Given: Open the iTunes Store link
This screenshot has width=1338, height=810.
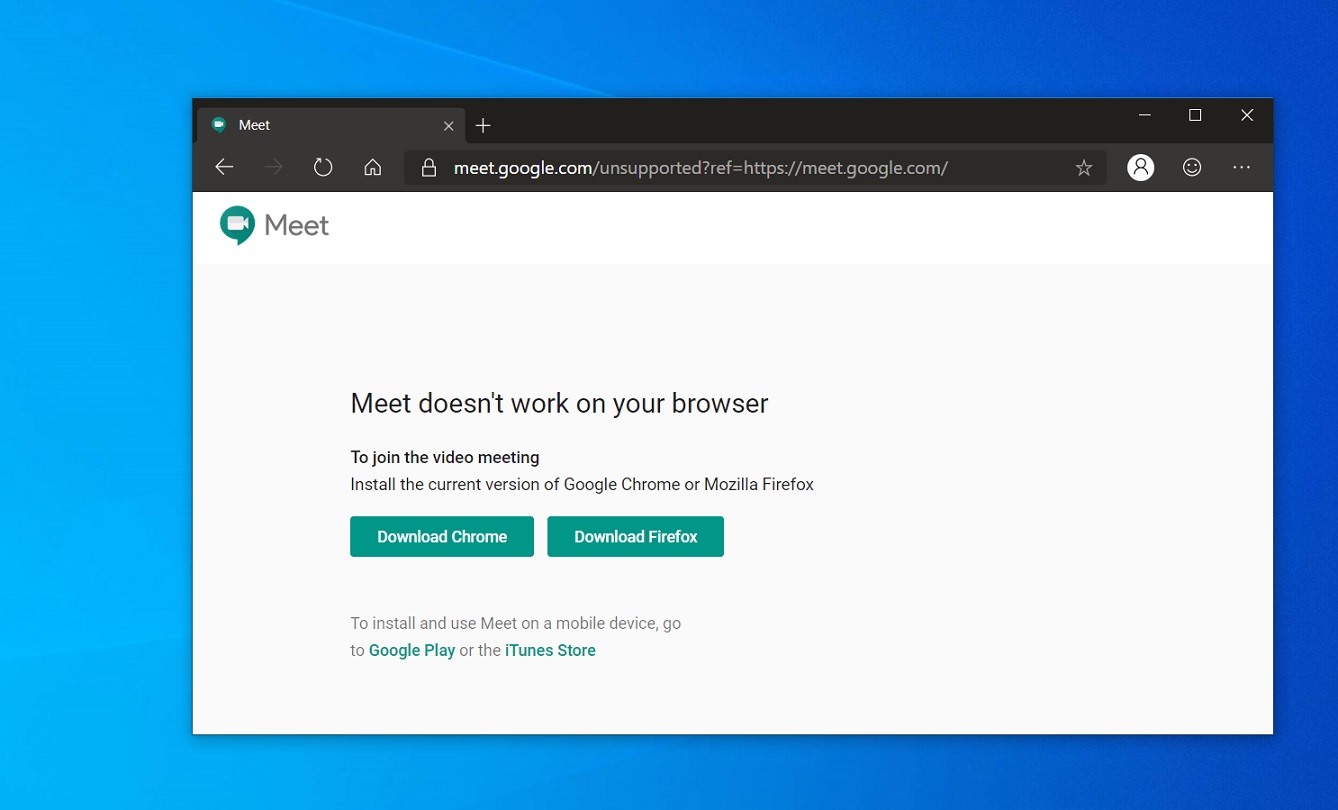Looking at the screenshot, I should pos(550,650).
